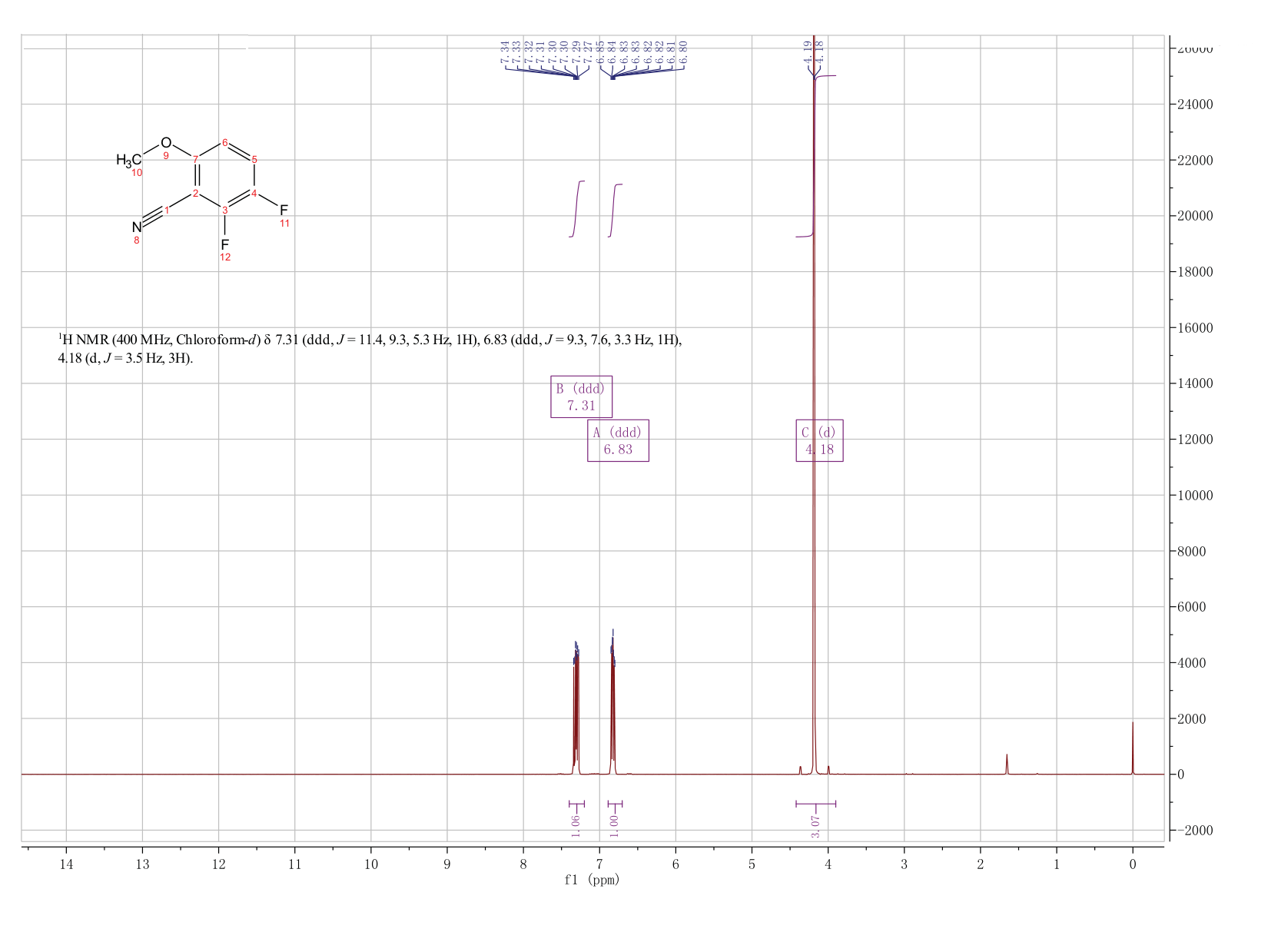
Task: Click the H3C methyl group label
Action: pos(129,160)
